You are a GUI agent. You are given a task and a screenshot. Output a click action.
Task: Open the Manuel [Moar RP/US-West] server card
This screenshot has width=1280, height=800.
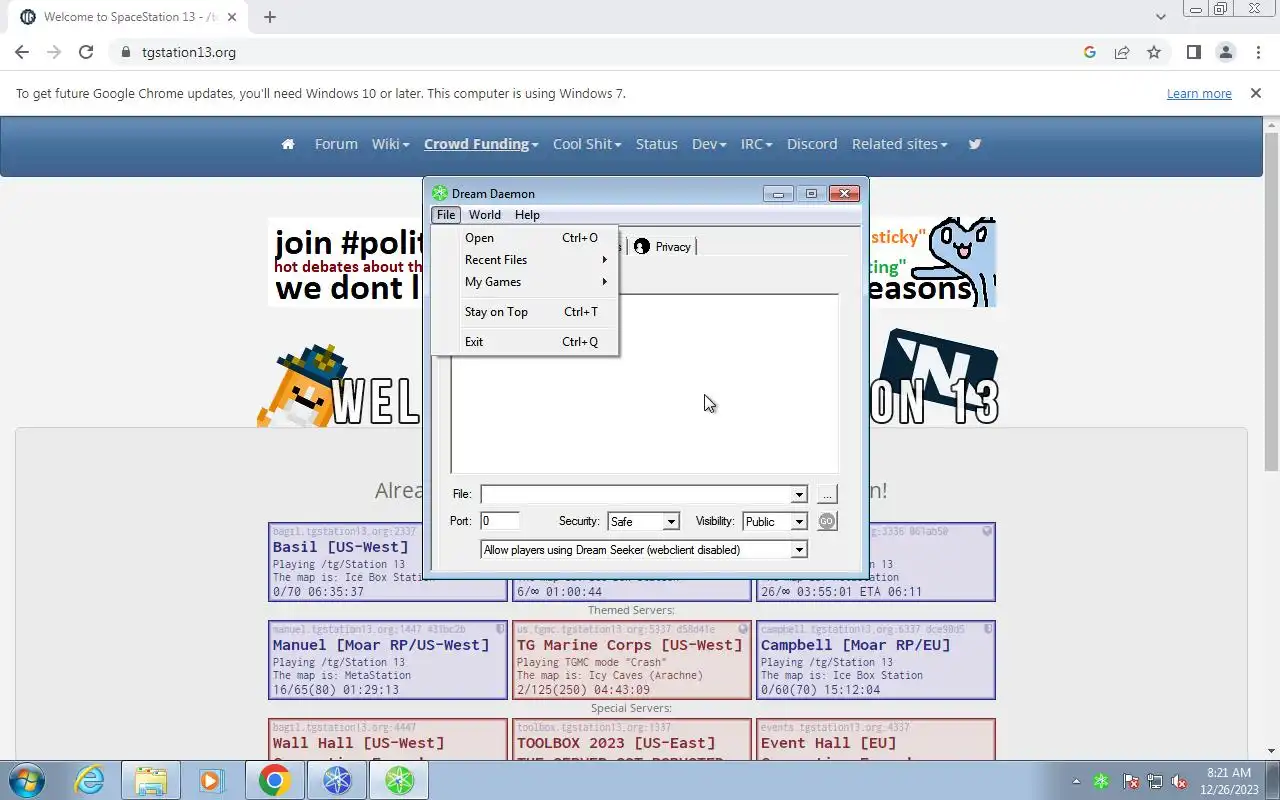[x=388, y=660]
